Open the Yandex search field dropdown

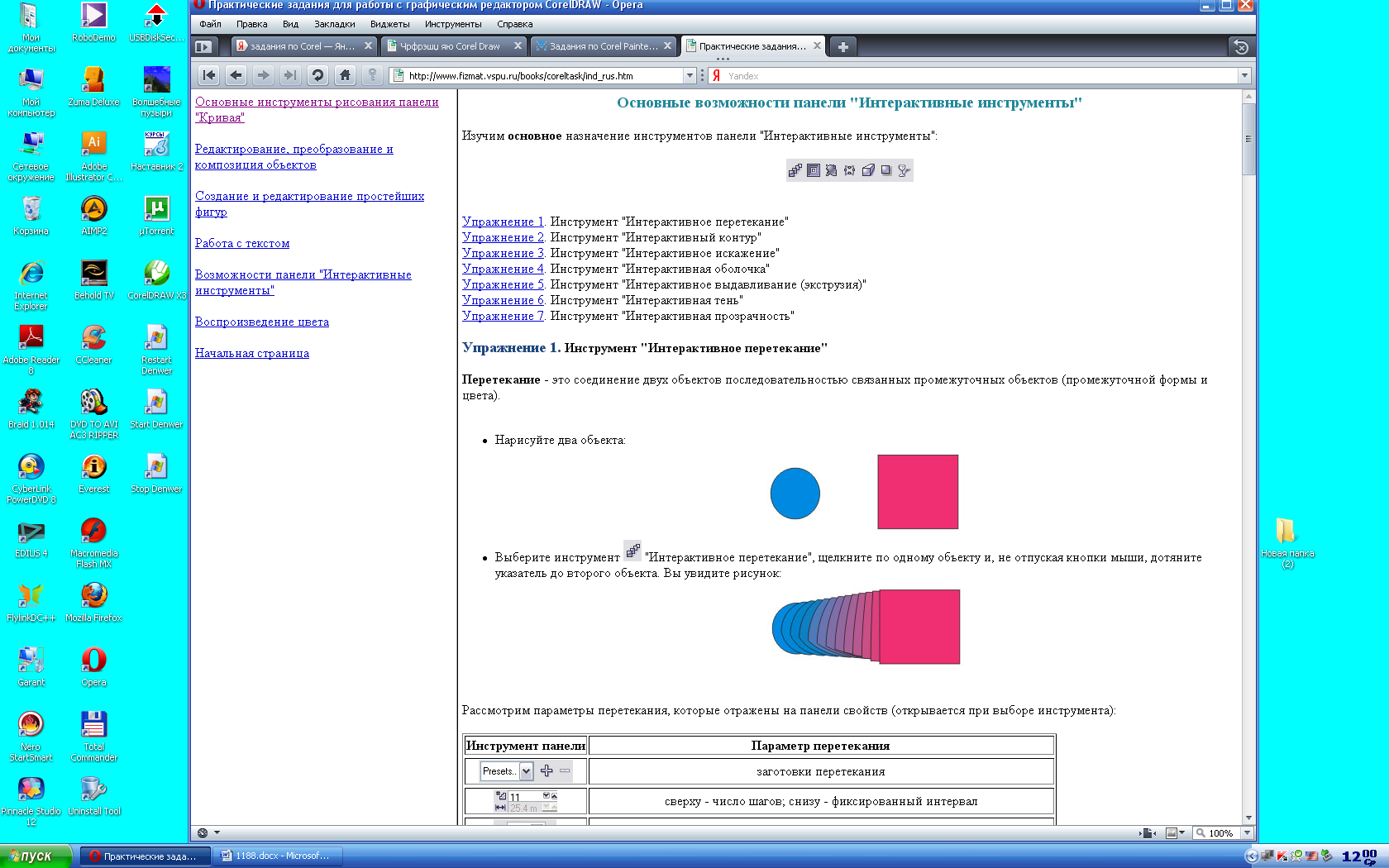tap(1244, 75)
